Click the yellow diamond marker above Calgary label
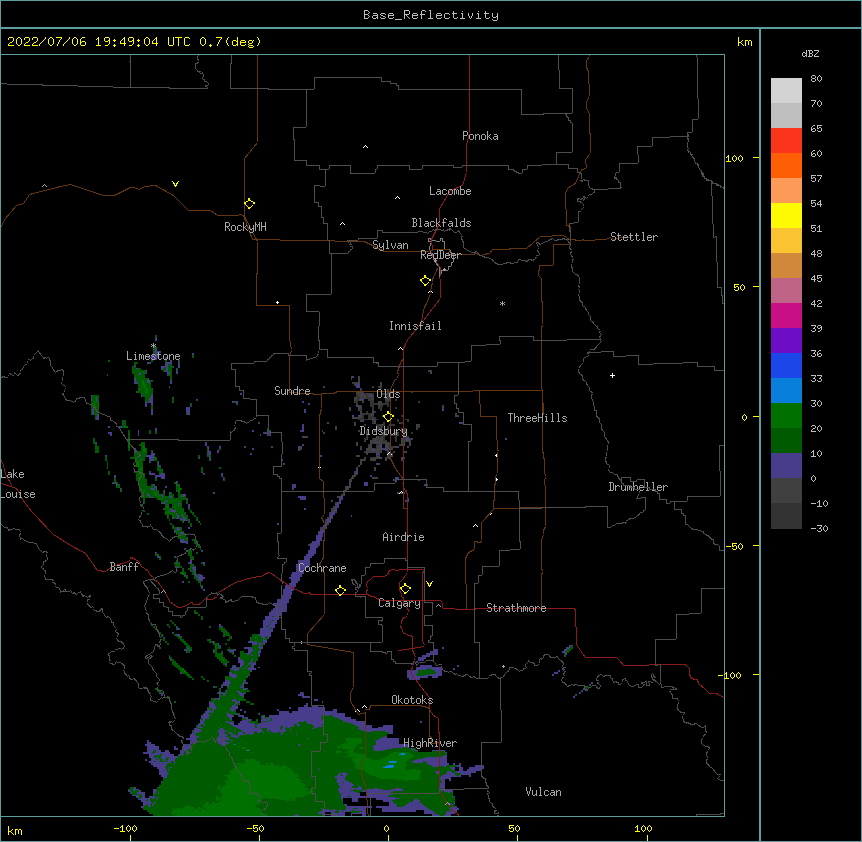The height and width of the screenshot is (842, 862). 405,589
